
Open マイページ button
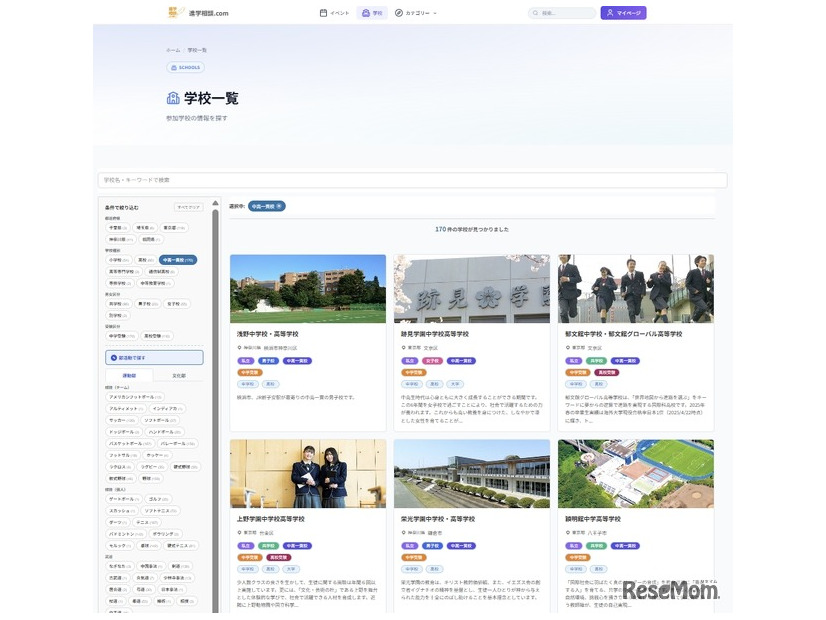click(623, 13)
